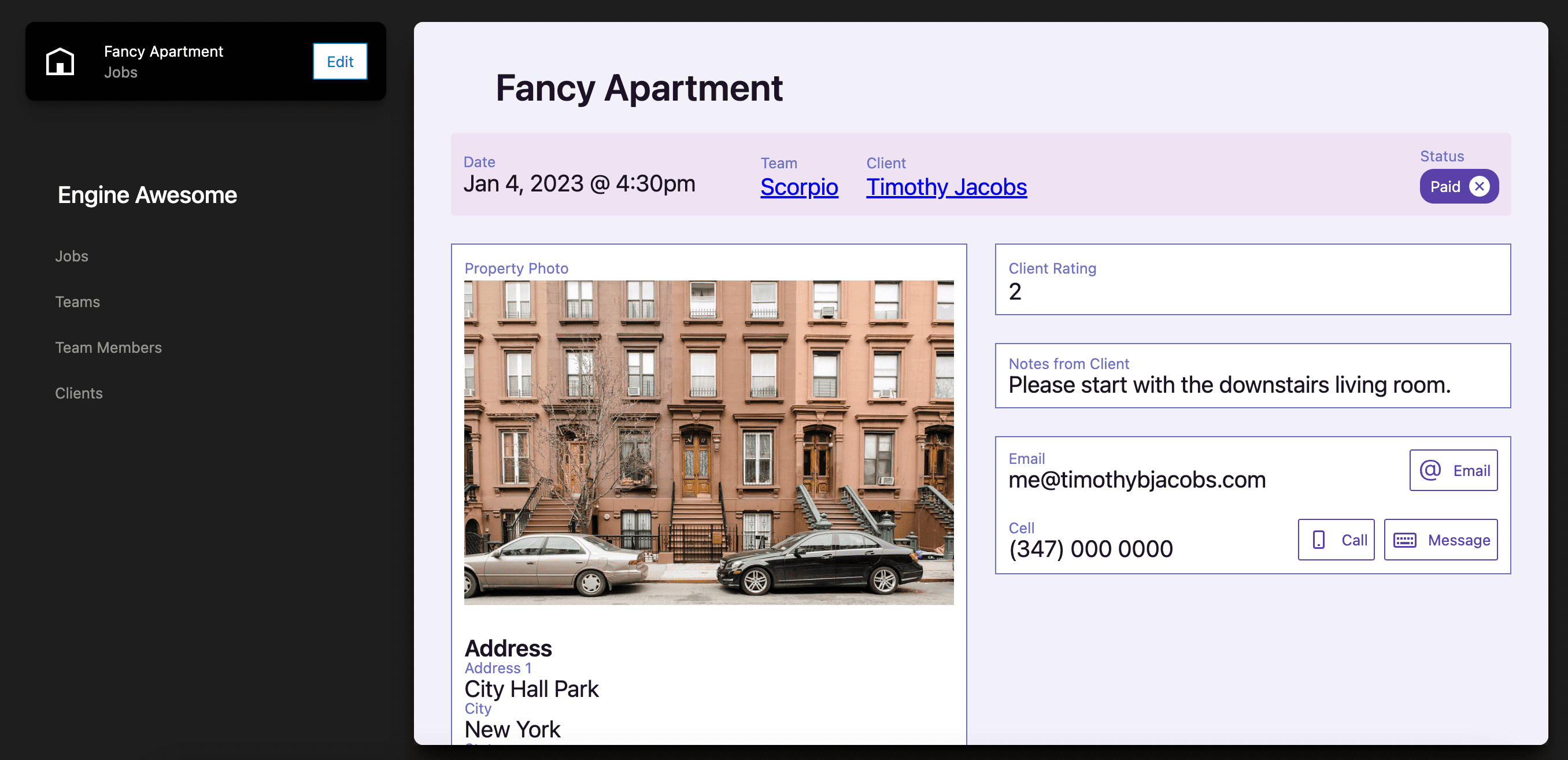Image resolution: width=1568 pixels, height=760 pixels.
Task: Click the X icon on Paid status
Action: (x=1479, y=186)
